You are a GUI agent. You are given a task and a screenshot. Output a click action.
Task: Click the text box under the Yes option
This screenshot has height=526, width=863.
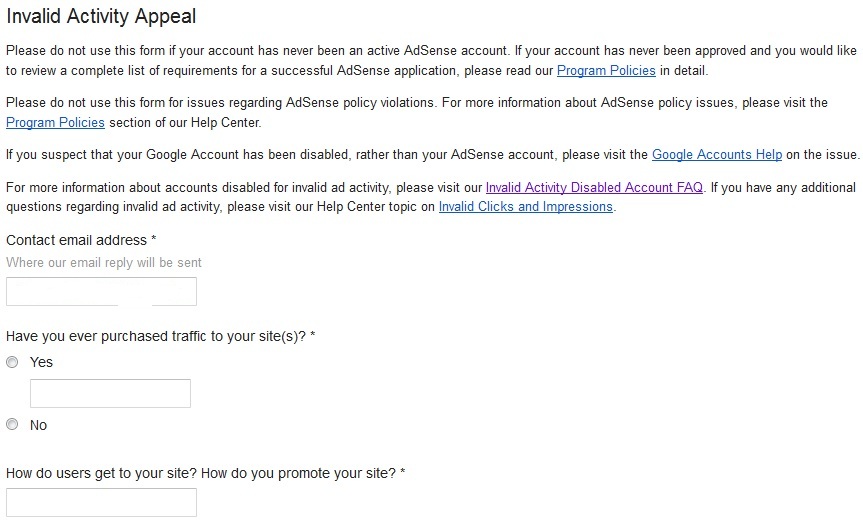pyautogui.click(x=110, y=393)
